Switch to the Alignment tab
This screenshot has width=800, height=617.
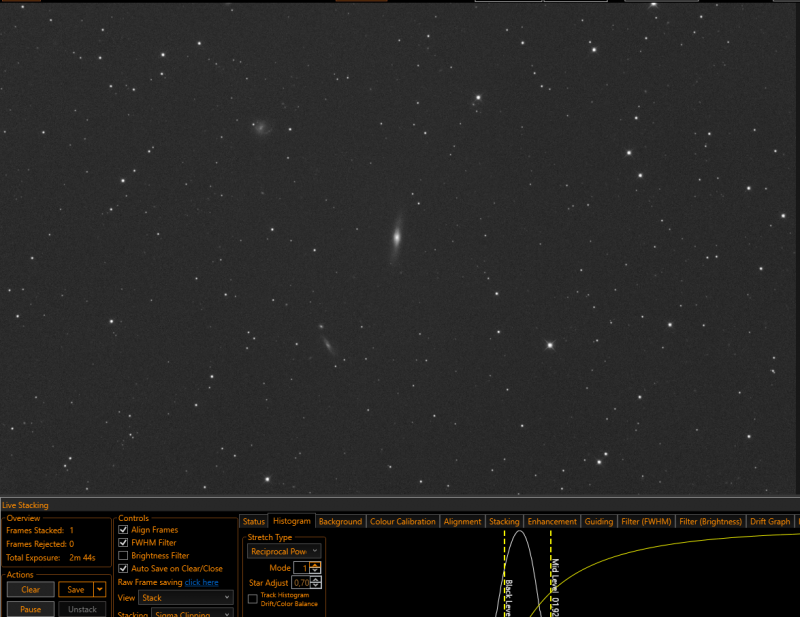tap(462, 522)
